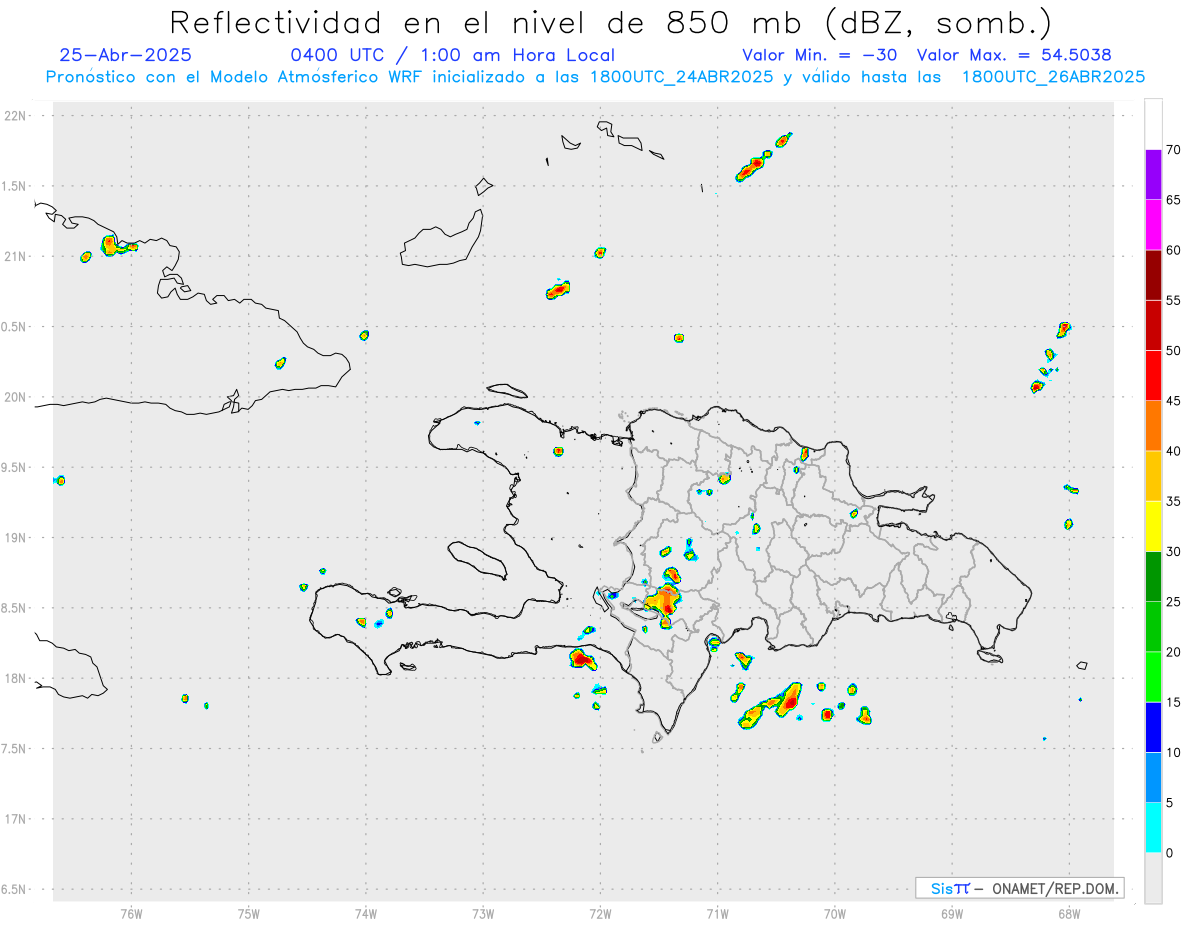Image resolution: width=1200 pixels, height=927 pixels.
Task: Click the '15' value on the color scale
Action: click(1175, 702)
